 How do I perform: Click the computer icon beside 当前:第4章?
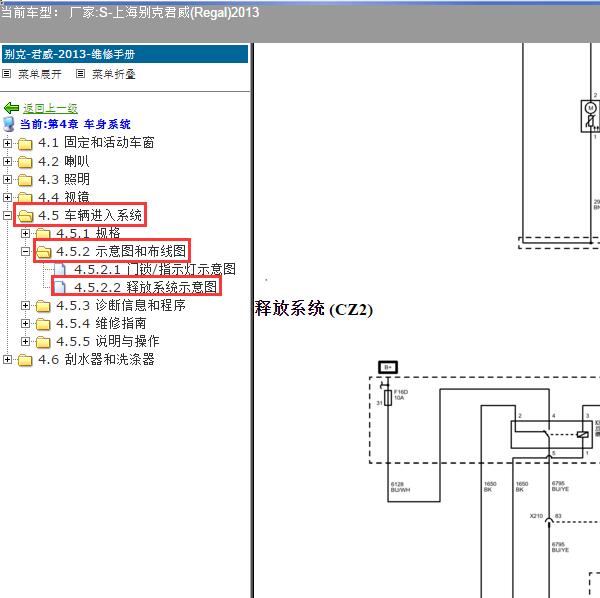click(x=8, y=124)
